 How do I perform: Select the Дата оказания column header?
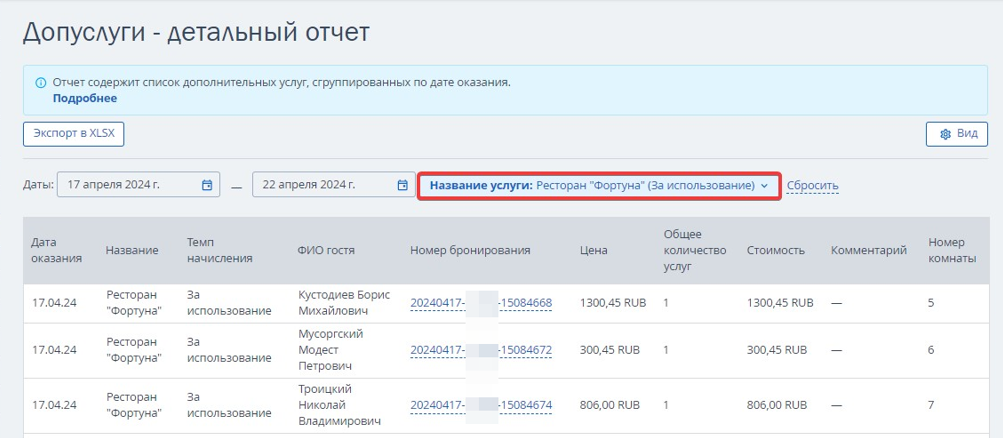point(57,251)
